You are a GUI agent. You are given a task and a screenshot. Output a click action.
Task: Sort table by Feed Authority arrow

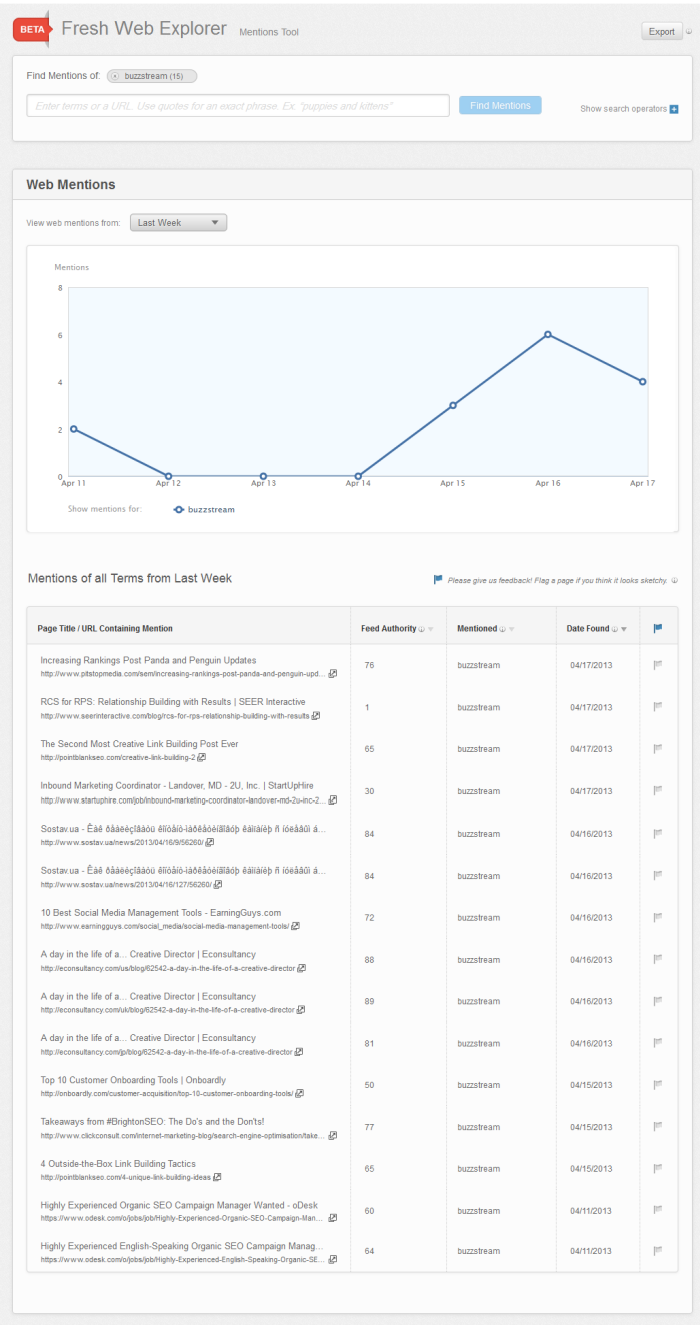pos(431,630)
